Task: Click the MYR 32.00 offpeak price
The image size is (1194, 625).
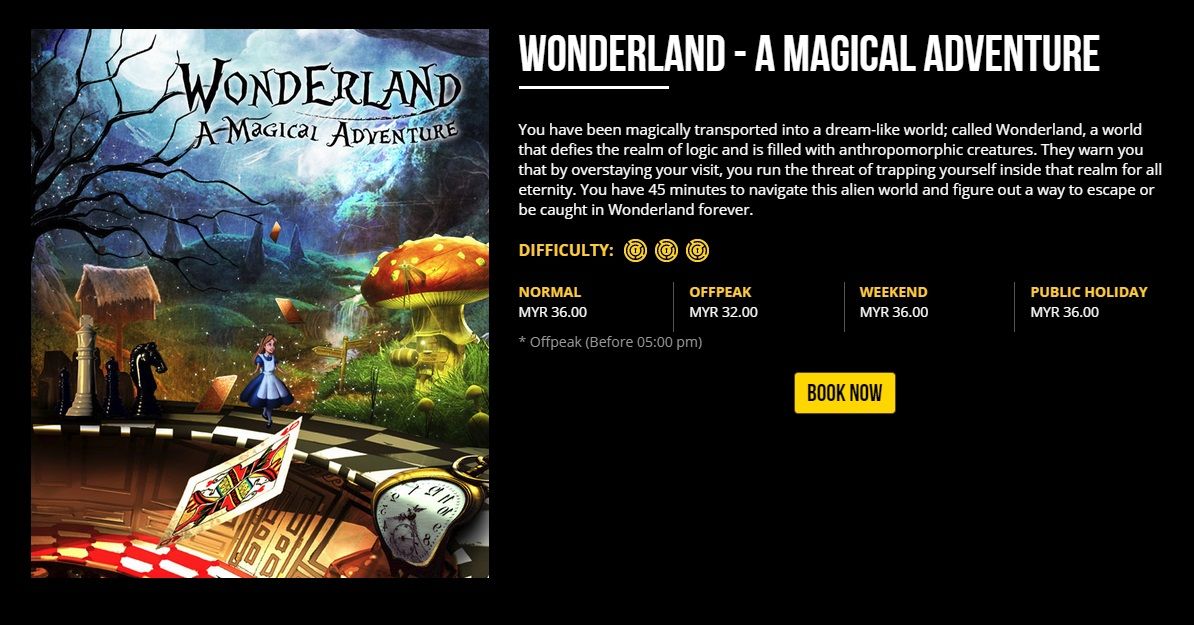Action: [x=723, y=312]
